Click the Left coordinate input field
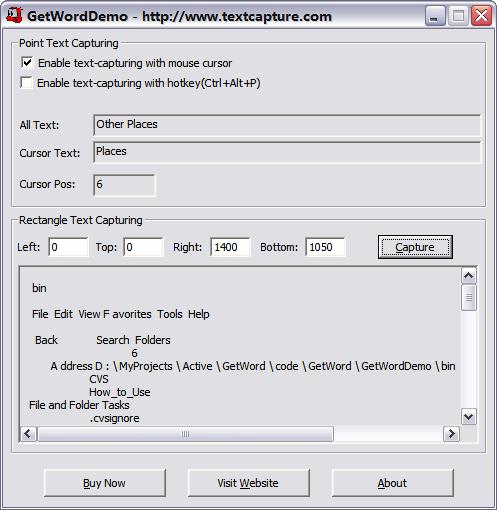 click(68, 247)
